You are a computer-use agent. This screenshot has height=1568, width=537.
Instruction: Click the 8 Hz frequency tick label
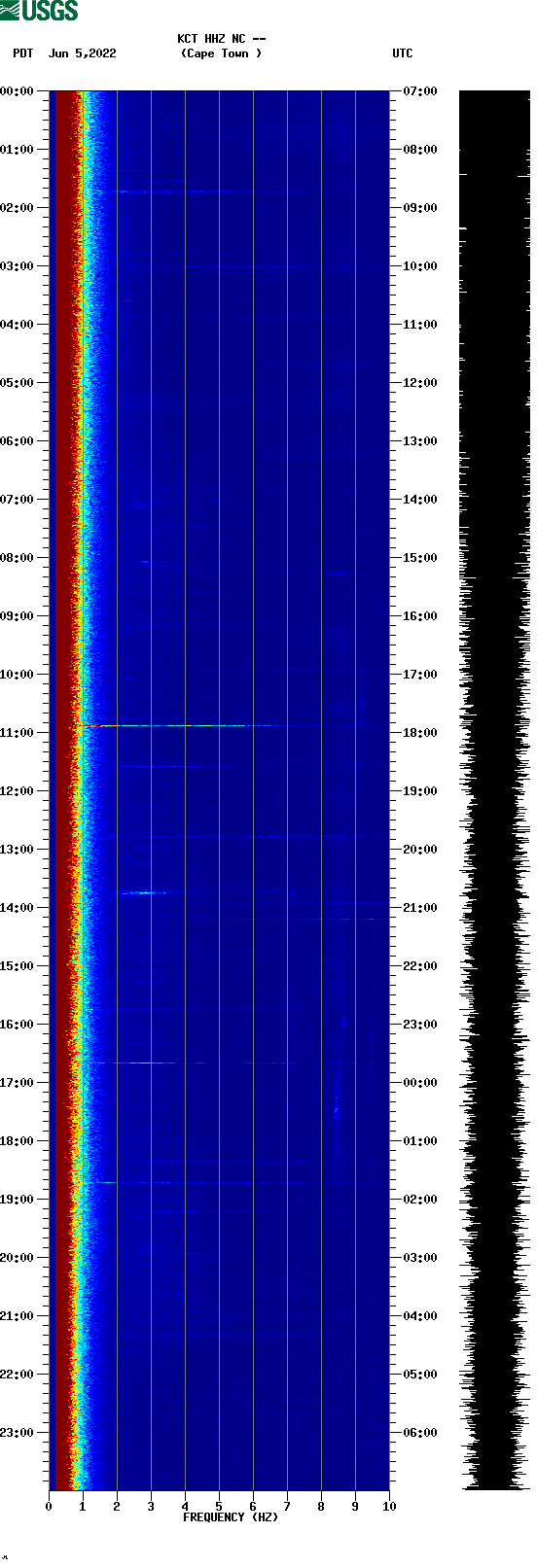click(321, 1507)
